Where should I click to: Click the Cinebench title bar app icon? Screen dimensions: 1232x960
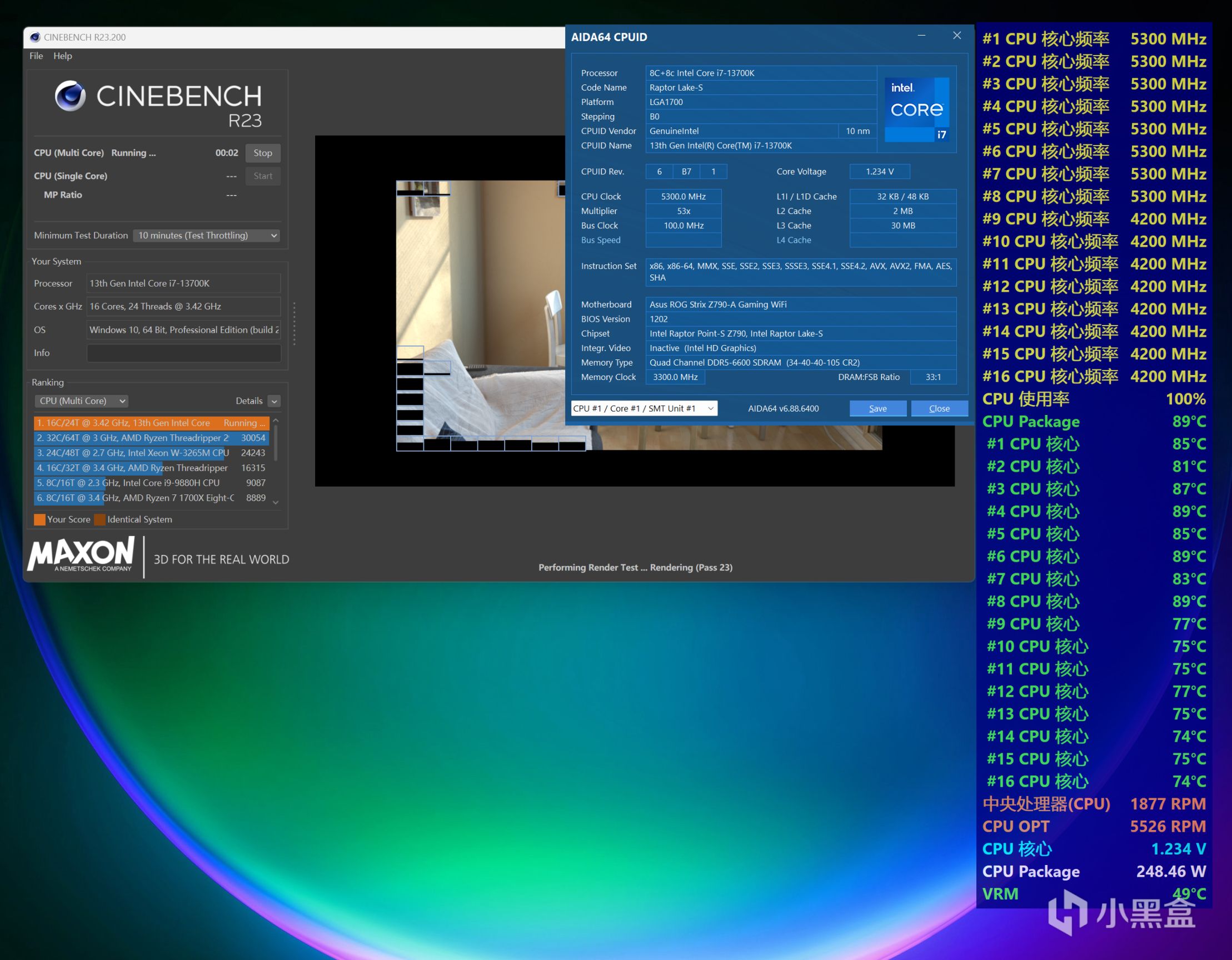(35, 37)
